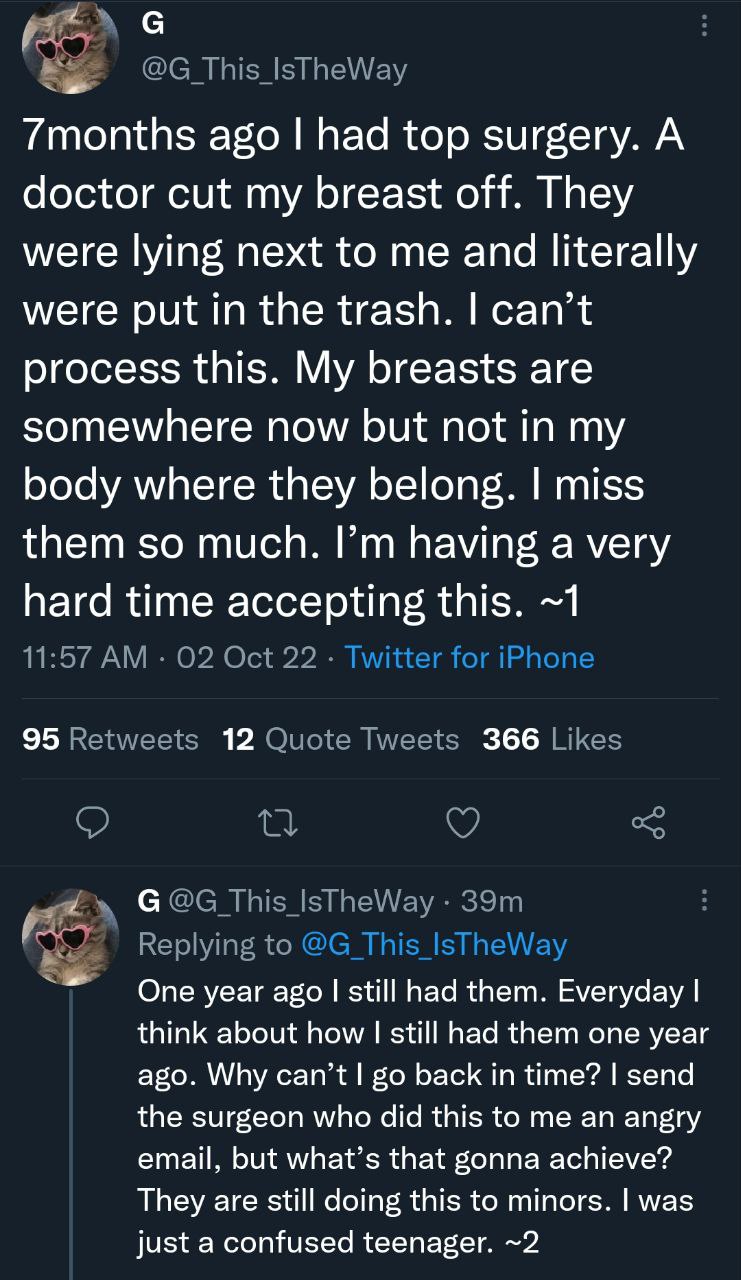Click the "39m" reply timestamp
741x1280 pixels.
tap(493, 902)
